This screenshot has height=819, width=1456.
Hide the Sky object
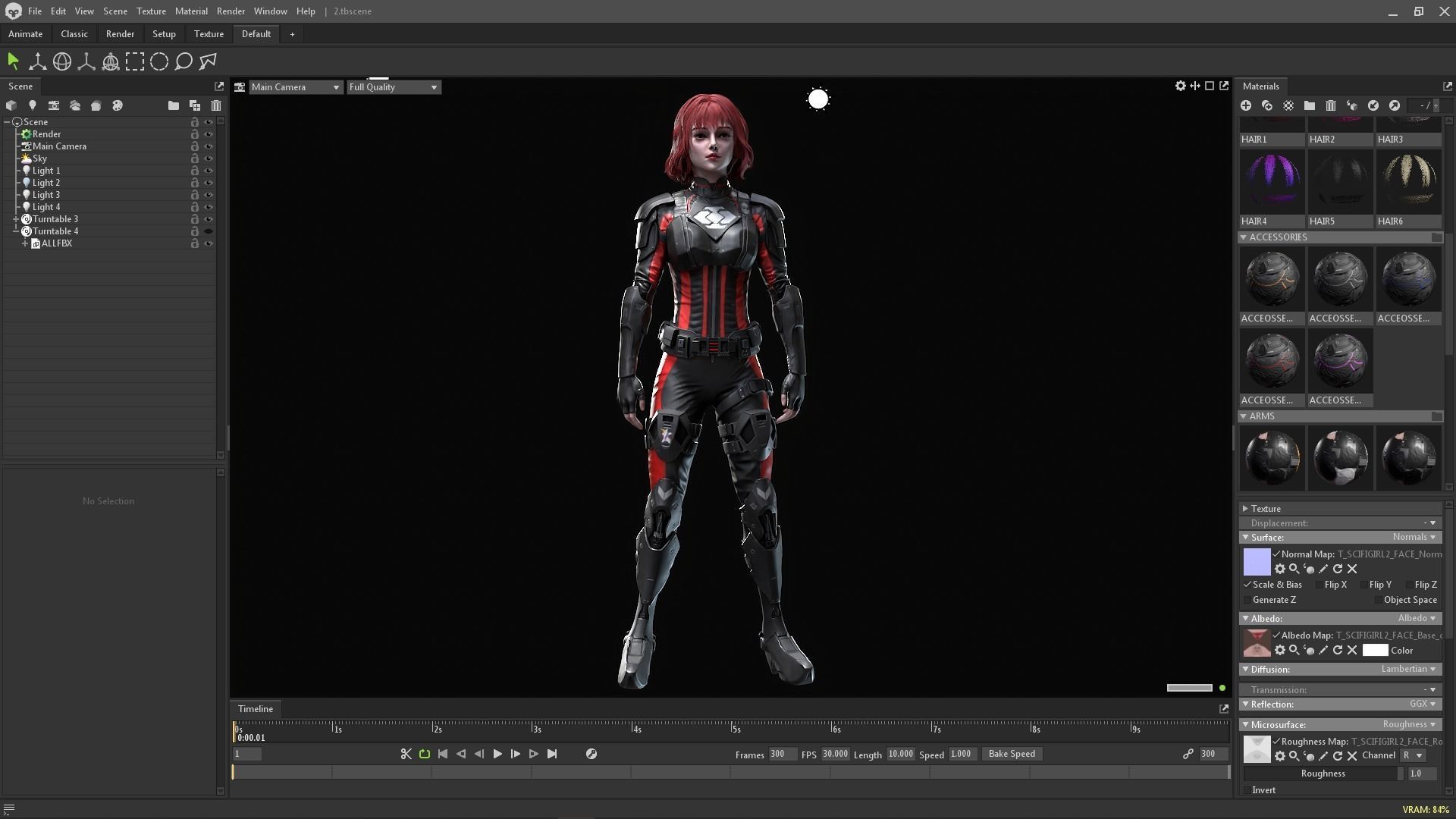208,158
